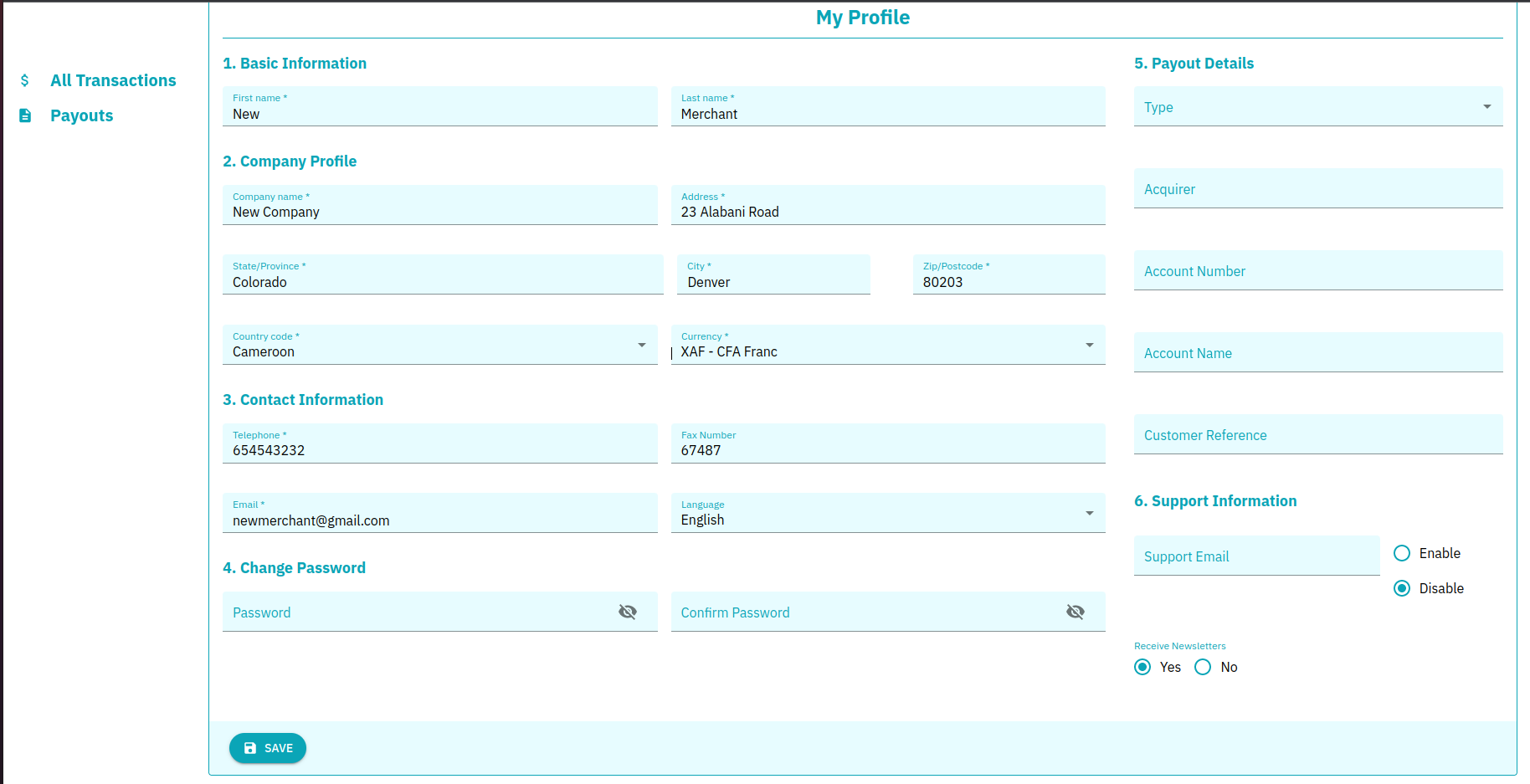Click the Account Name field

(x=1318, y=352)
